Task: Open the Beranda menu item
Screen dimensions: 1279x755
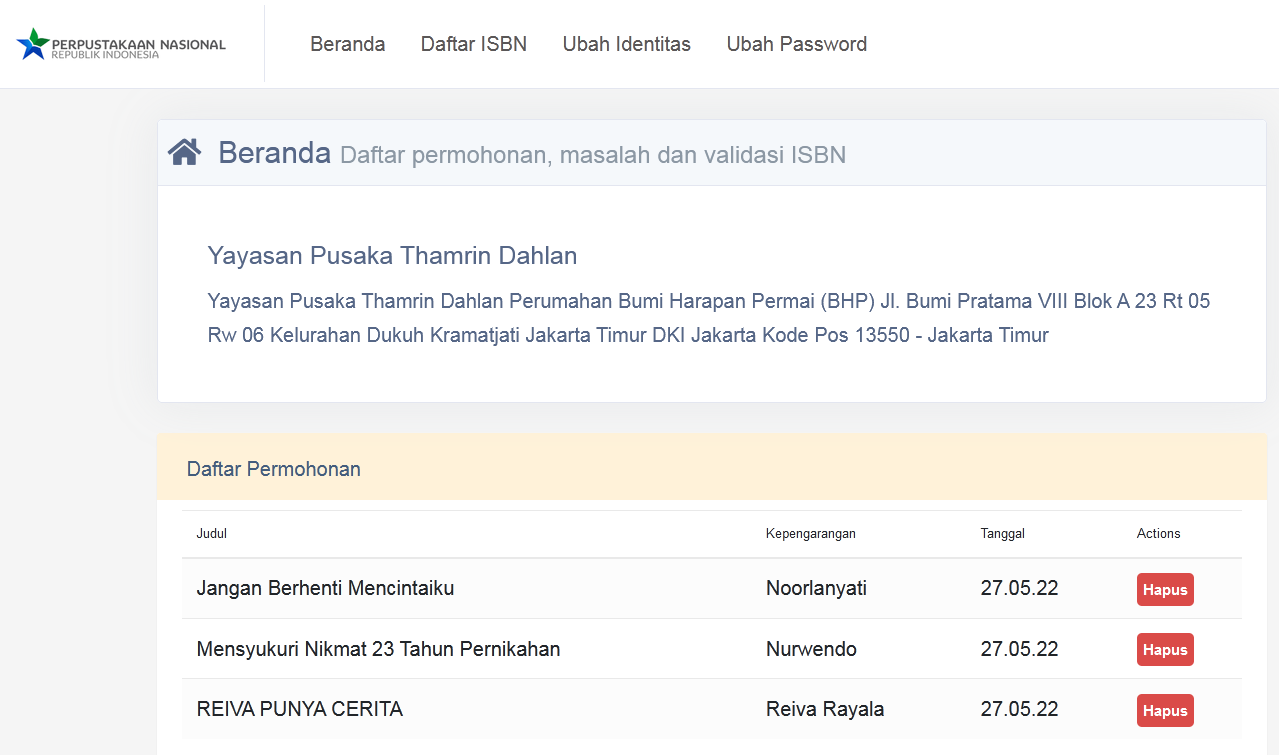Action: [347, 44]
